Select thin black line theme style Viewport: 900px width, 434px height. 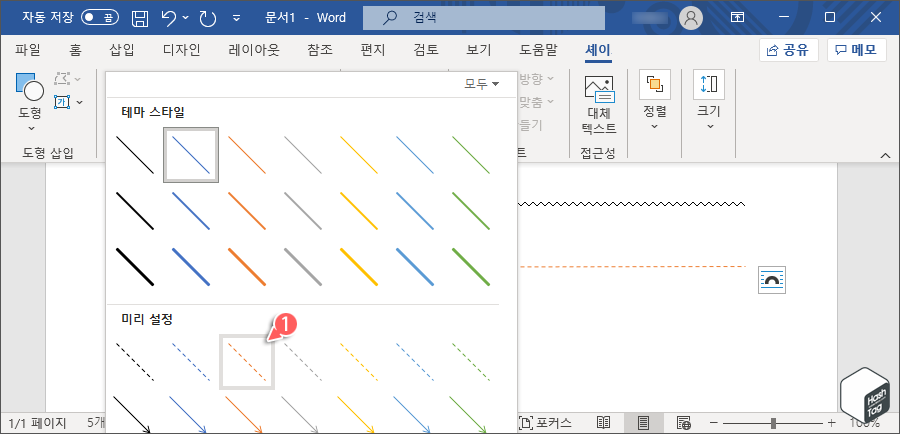[134, 155]
